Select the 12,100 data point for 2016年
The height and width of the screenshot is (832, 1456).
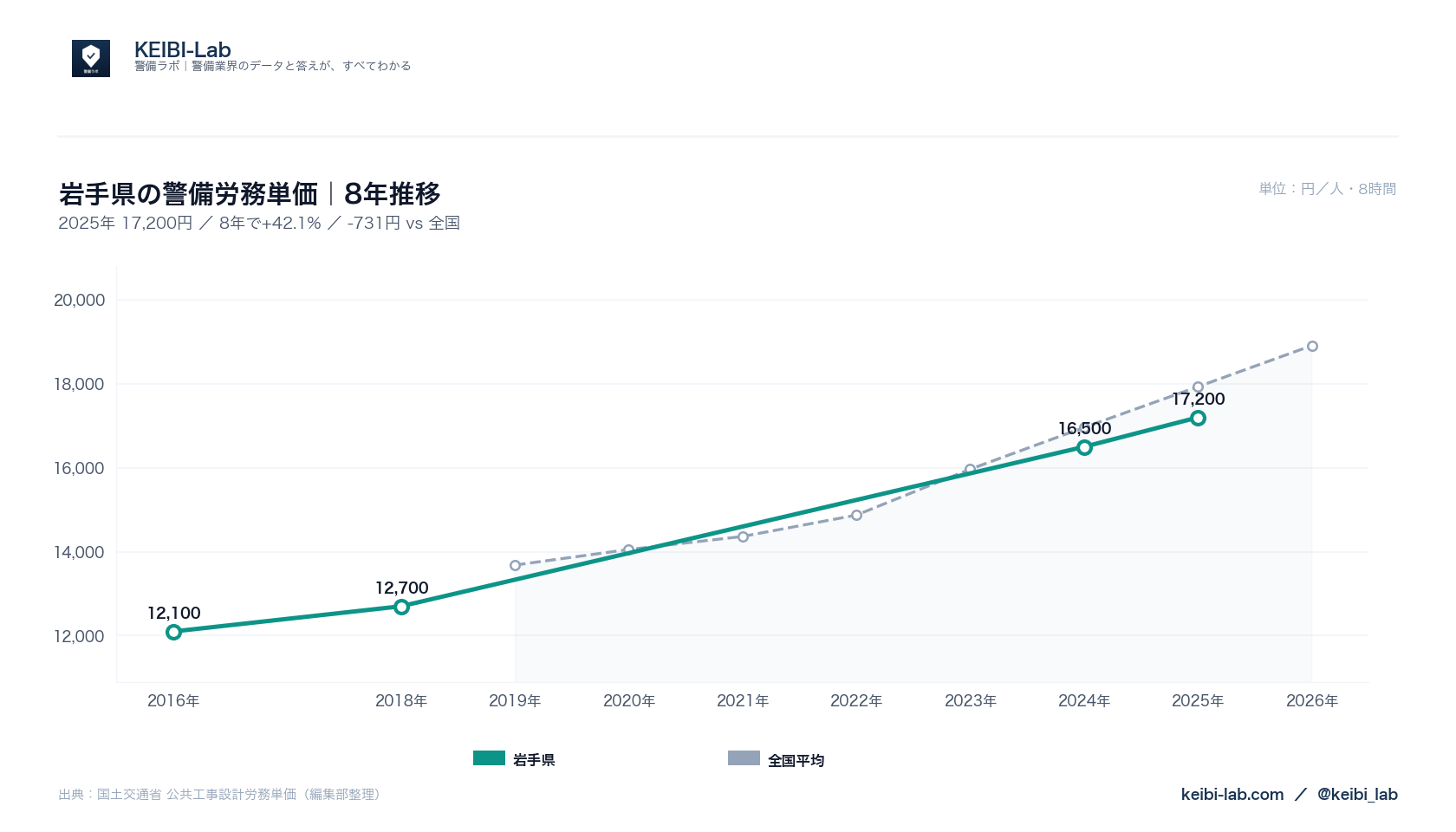pos(173,632)
